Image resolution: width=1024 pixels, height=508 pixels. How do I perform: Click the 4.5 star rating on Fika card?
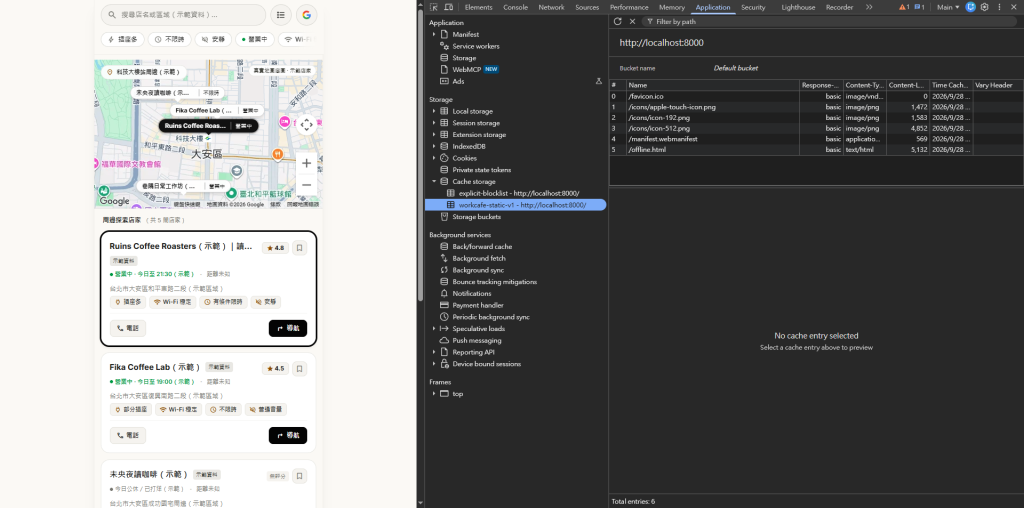pyautogui.click(x=276, y=368)
